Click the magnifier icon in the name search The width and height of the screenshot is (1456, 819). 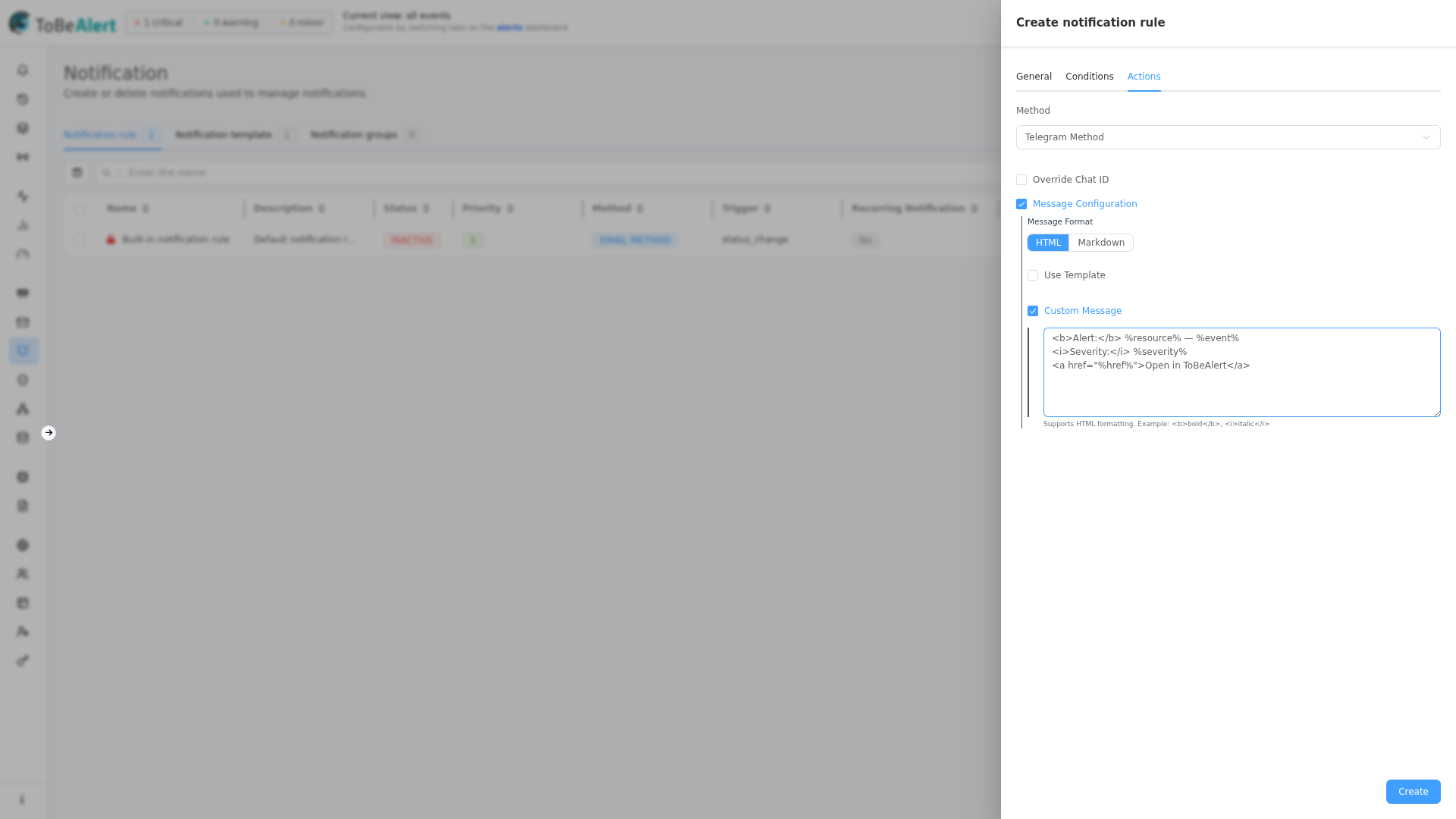[107, 173]
